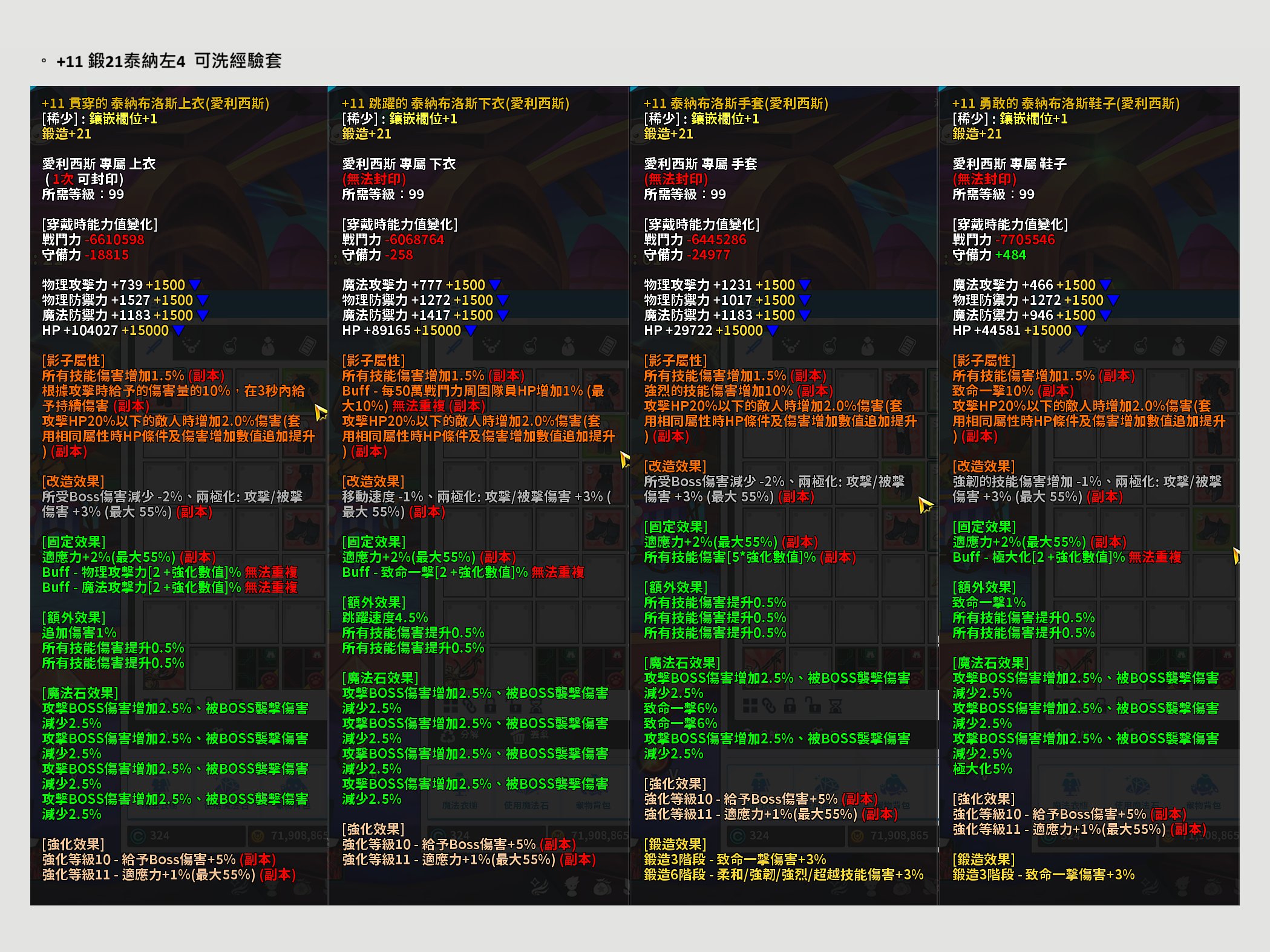Image resolution: width=1270 pixels, height=952 pixels.
Task: Select the necklace tab icon behind bottom armor tooltip
Action: [491, 347]
